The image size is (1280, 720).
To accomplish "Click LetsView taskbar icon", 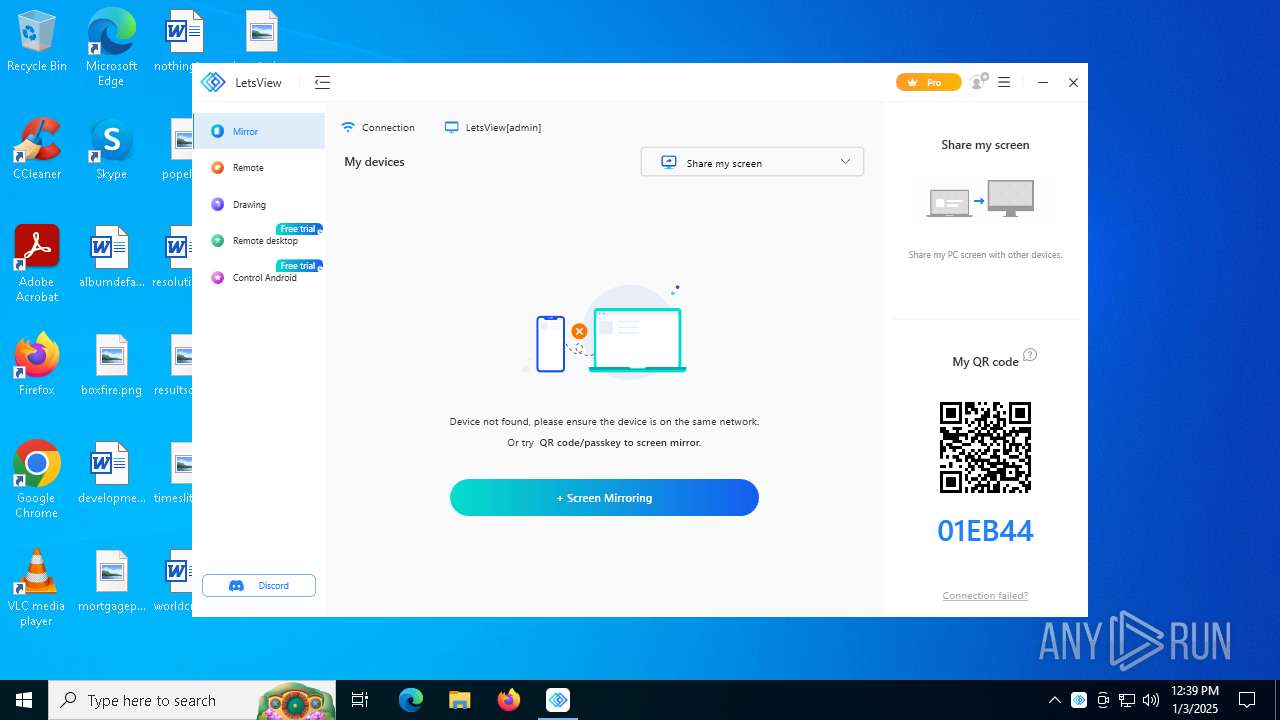I will click(558, 700).
